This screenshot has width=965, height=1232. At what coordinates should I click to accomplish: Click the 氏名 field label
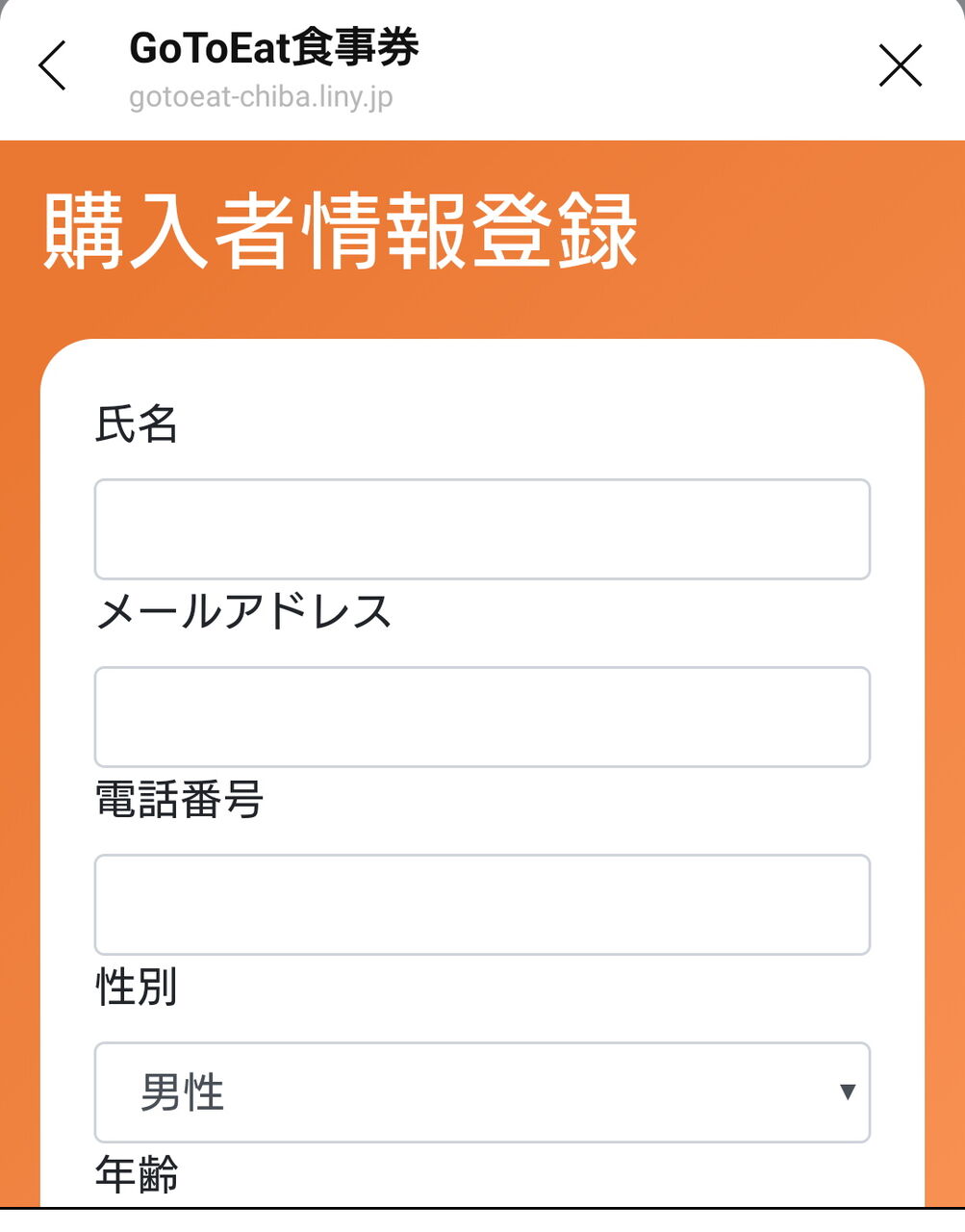pyautogui.click(x=137, y=424)
